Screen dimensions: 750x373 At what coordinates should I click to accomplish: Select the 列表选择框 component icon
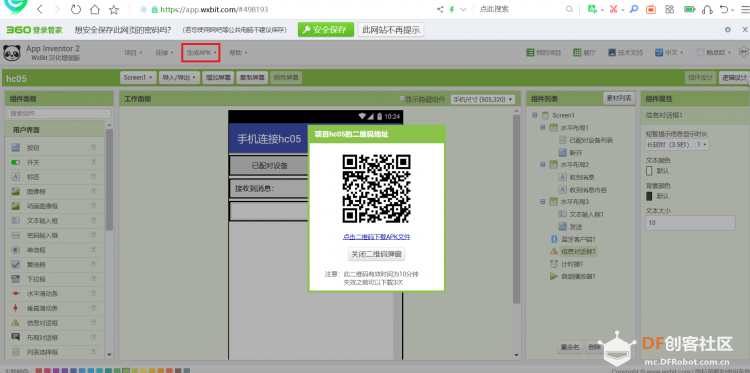16,352
